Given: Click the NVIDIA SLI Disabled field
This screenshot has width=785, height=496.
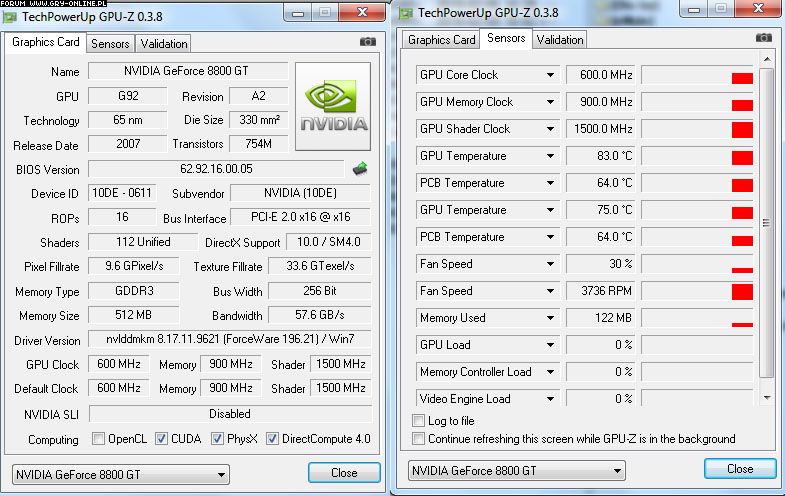Looking at the screenshot, I should [x=230, y=414].
